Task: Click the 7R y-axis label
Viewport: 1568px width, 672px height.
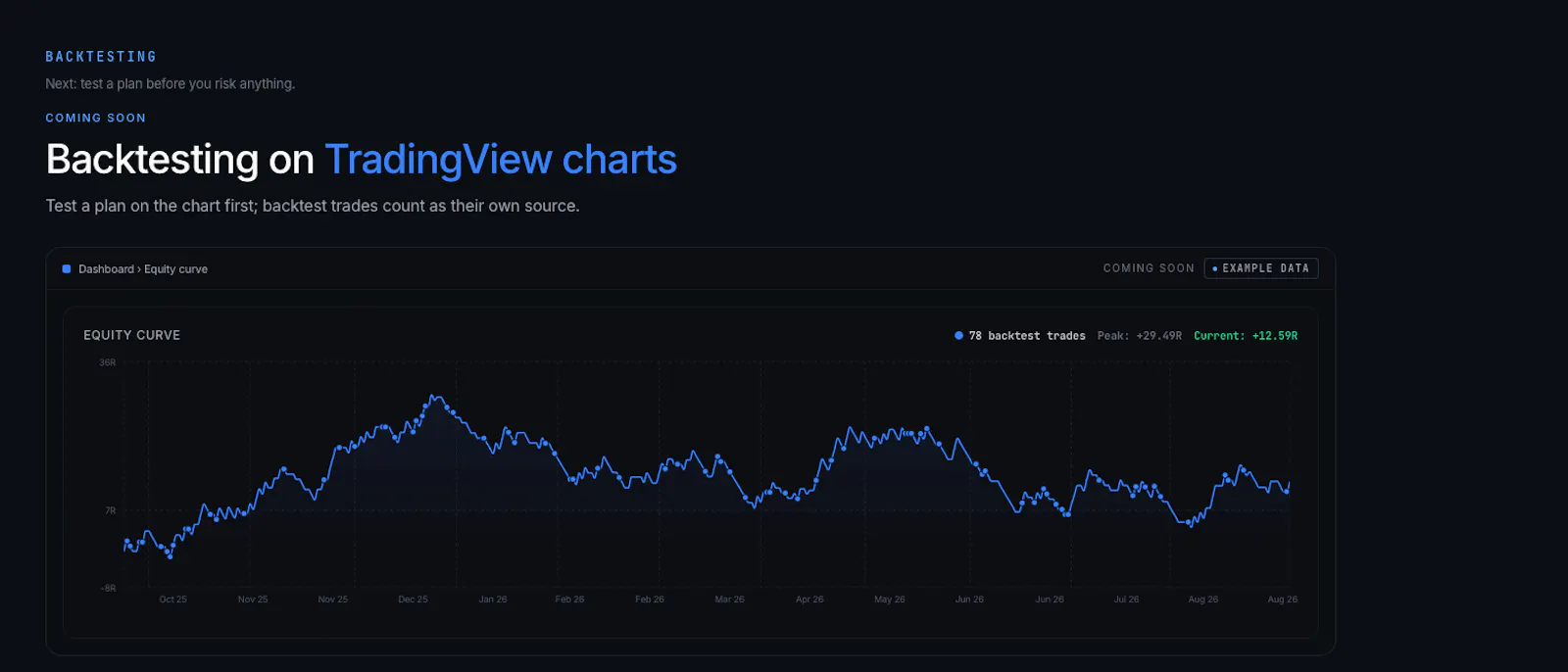Action: (x=111, y=510)
